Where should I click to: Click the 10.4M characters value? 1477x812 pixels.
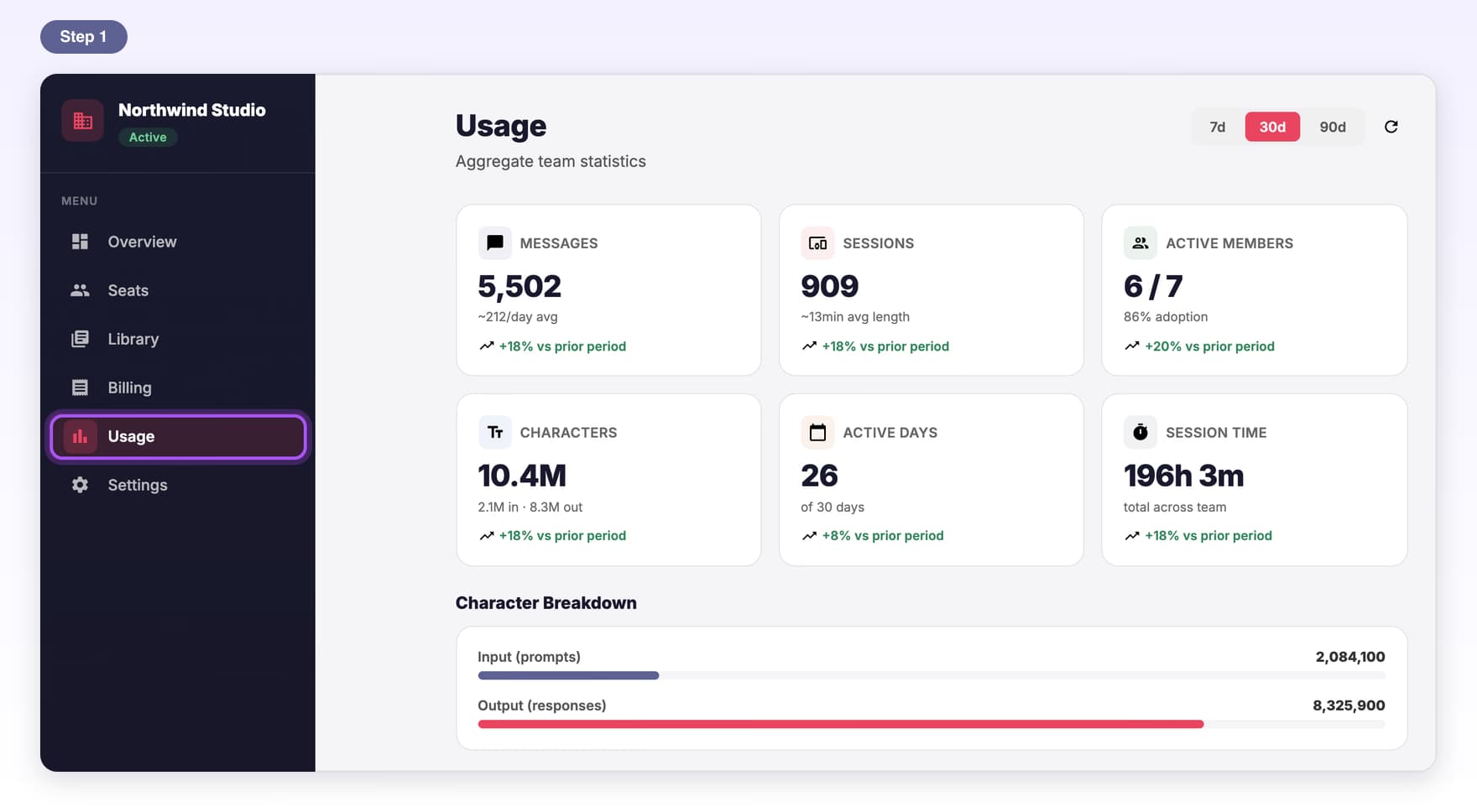click(522, 476)
